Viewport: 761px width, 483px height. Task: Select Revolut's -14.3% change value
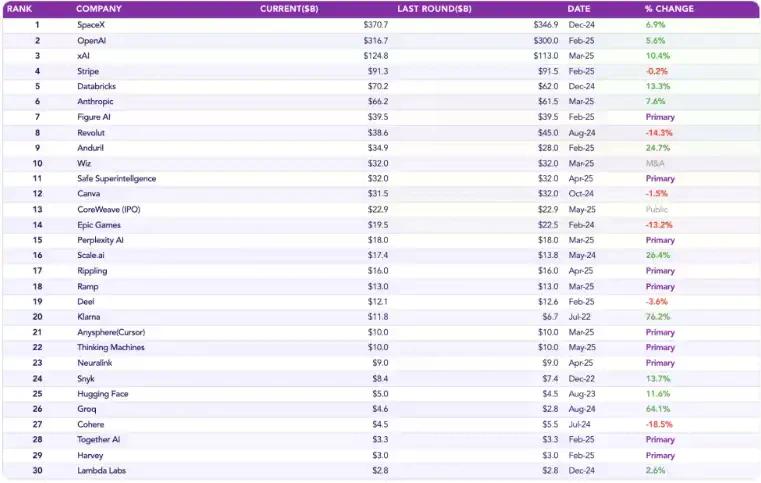(659, 132)
